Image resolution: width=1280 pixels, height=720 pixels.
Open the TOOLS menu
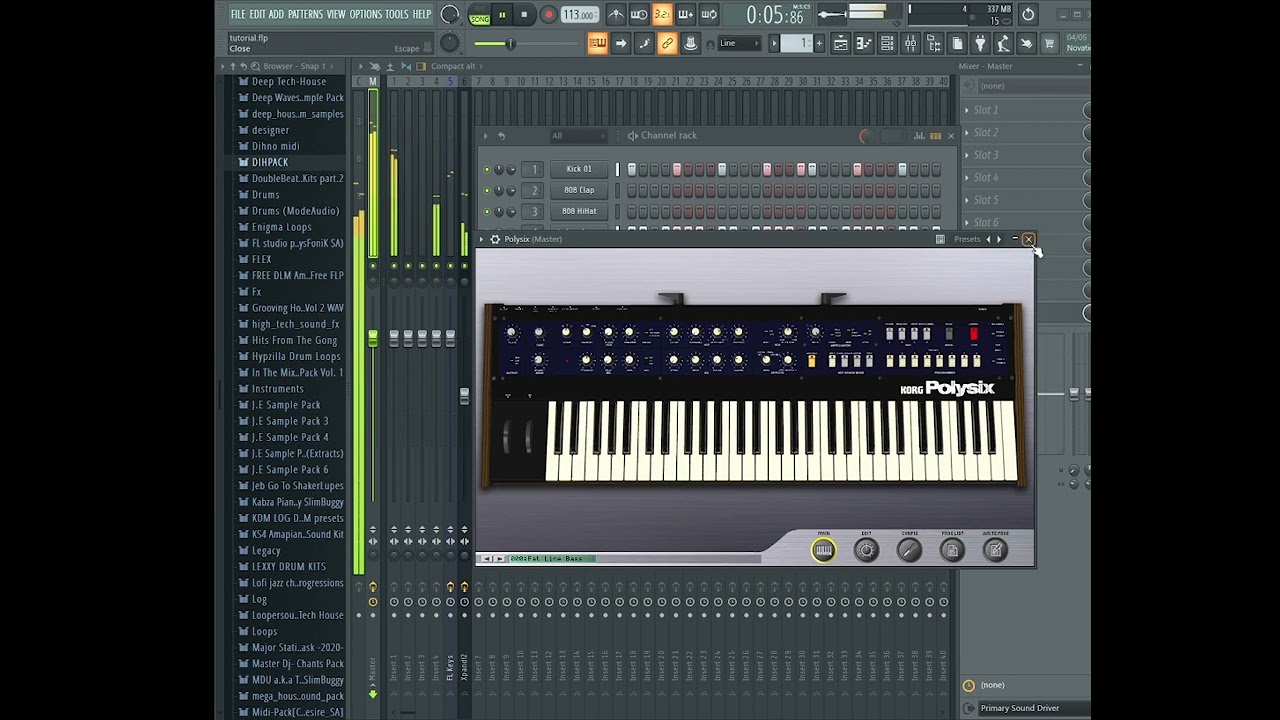[397, 15]
